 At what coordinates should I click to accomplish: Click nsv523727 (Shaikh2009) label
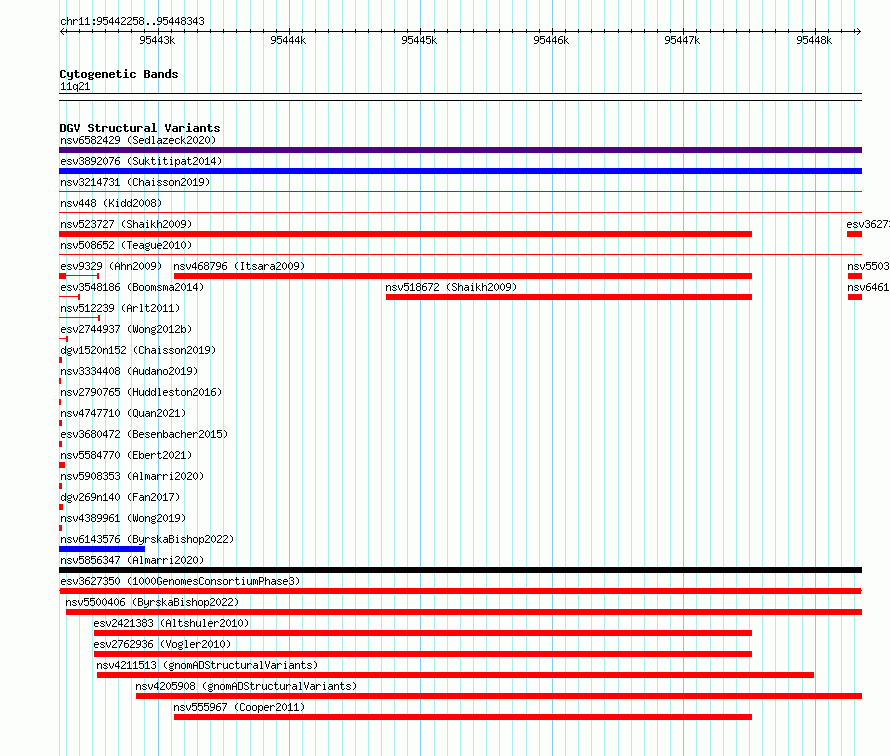coord(126,224)
